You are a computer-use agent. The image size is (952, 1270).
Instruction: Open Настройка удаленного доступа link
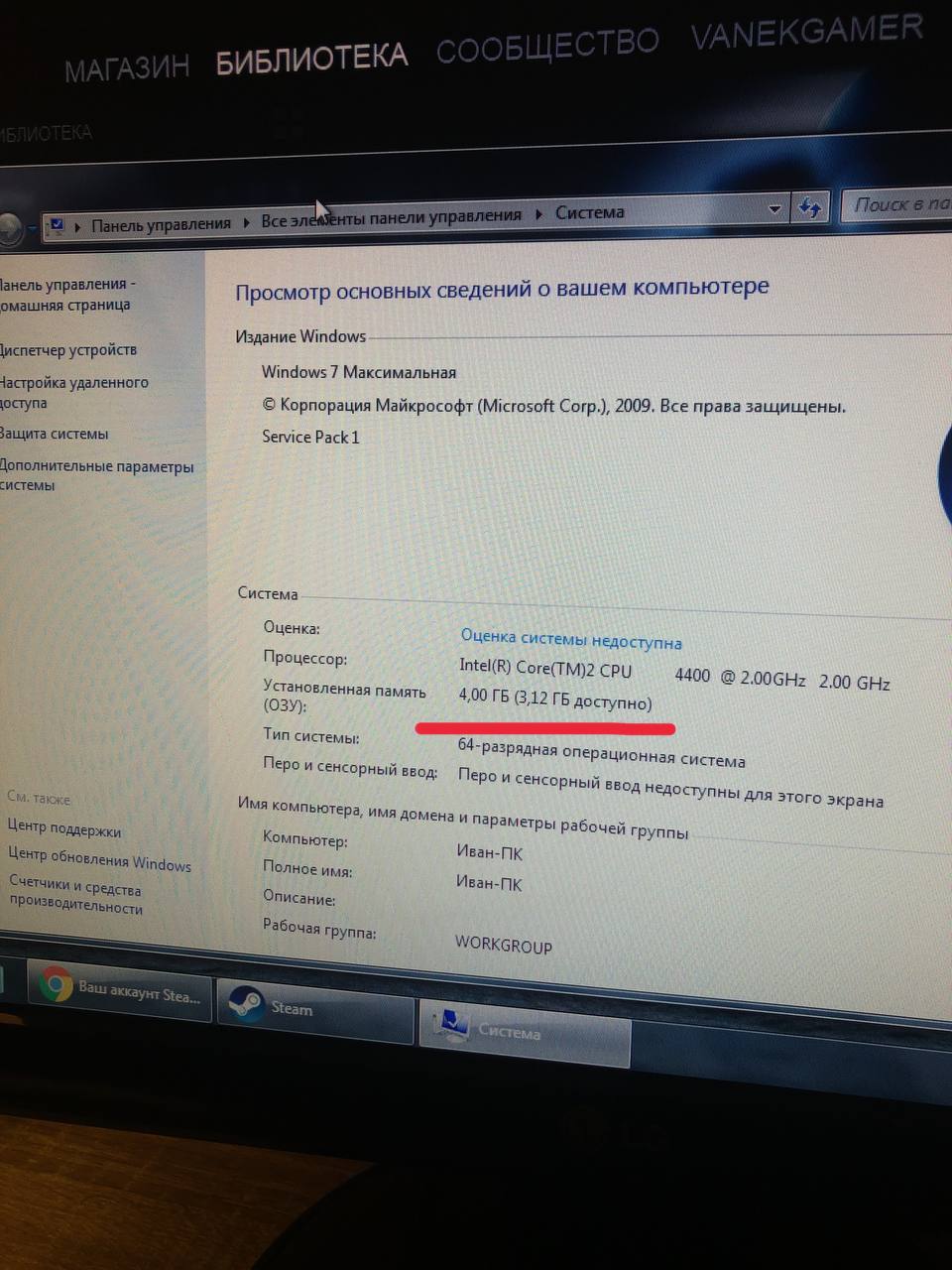pos(73,393)
